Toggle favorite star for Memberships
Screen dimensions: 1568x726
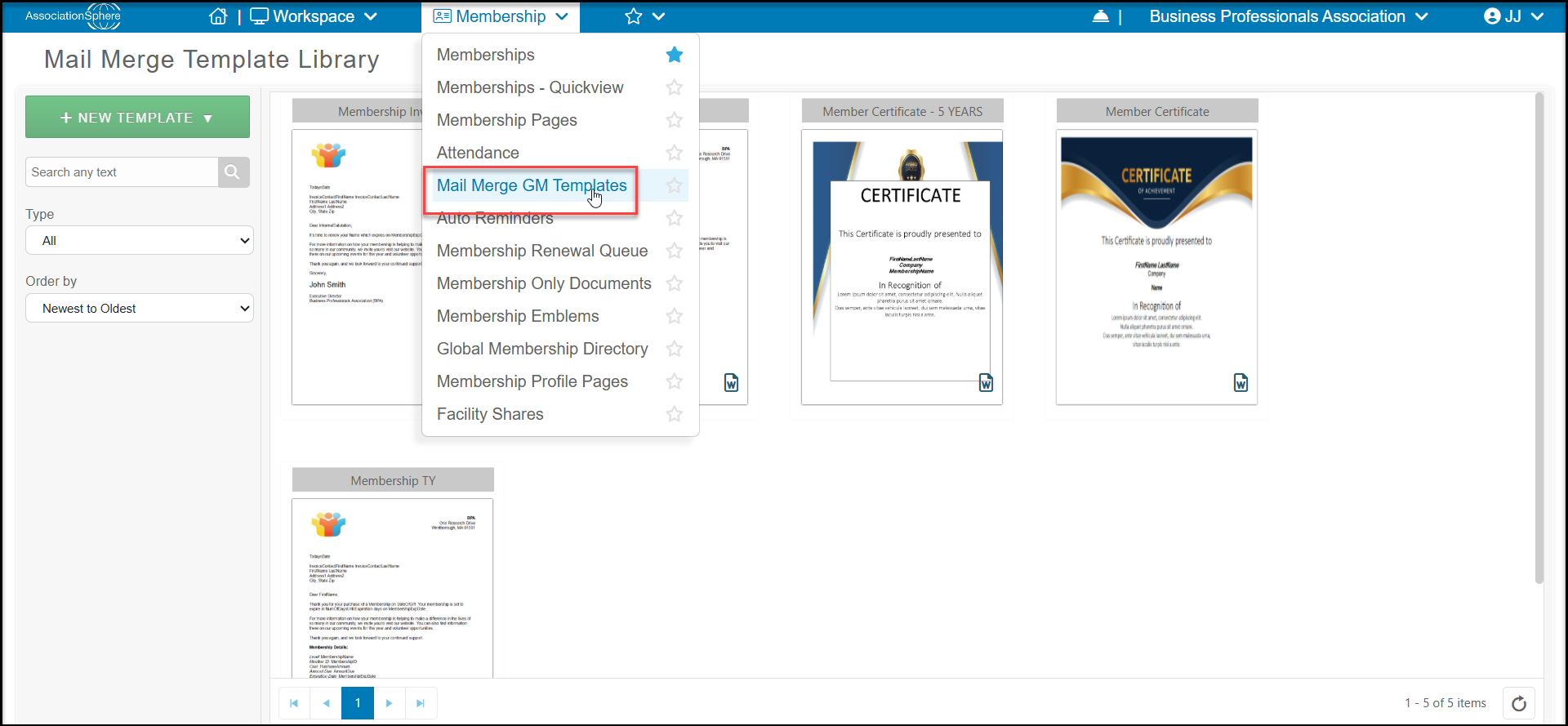[675, 55]
